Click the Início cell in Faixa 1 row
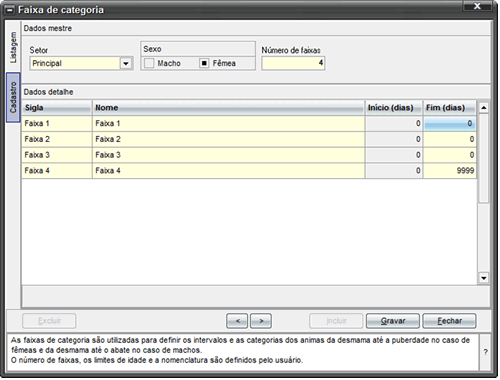The height and width of the screenshot is (380, 500). tap(394, 124)
